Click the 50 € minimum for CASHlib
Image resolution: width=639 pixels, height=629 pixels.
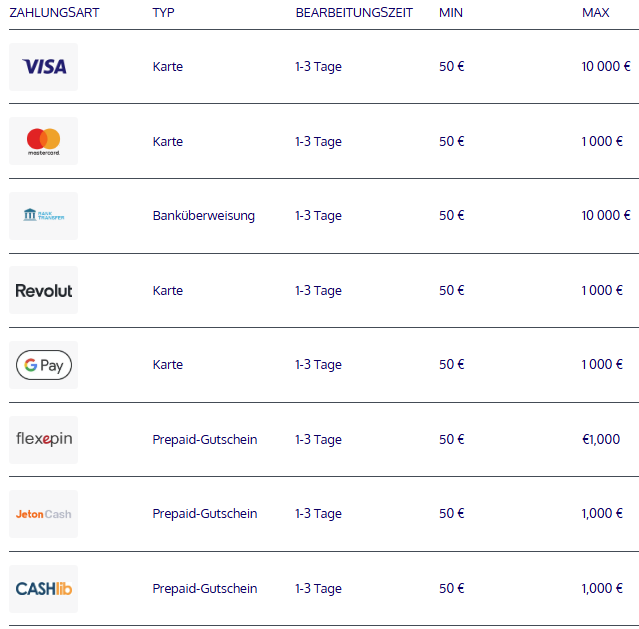[x=452, y=588]
